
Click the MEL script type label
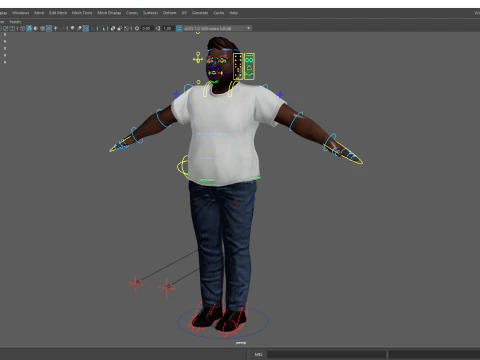pos(258,354)
